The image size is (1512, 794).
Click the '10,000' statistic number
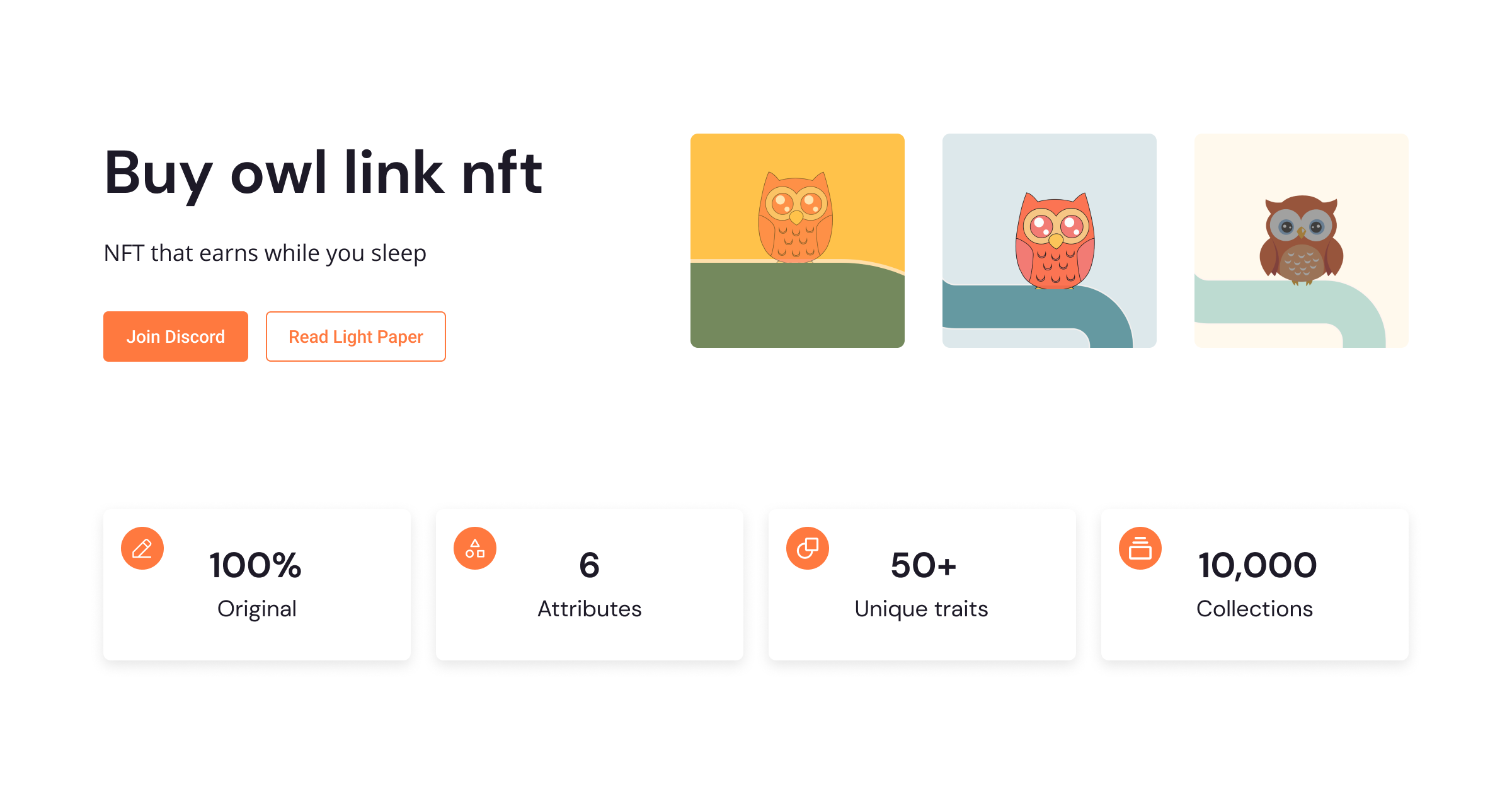[x=1254, y=565]
